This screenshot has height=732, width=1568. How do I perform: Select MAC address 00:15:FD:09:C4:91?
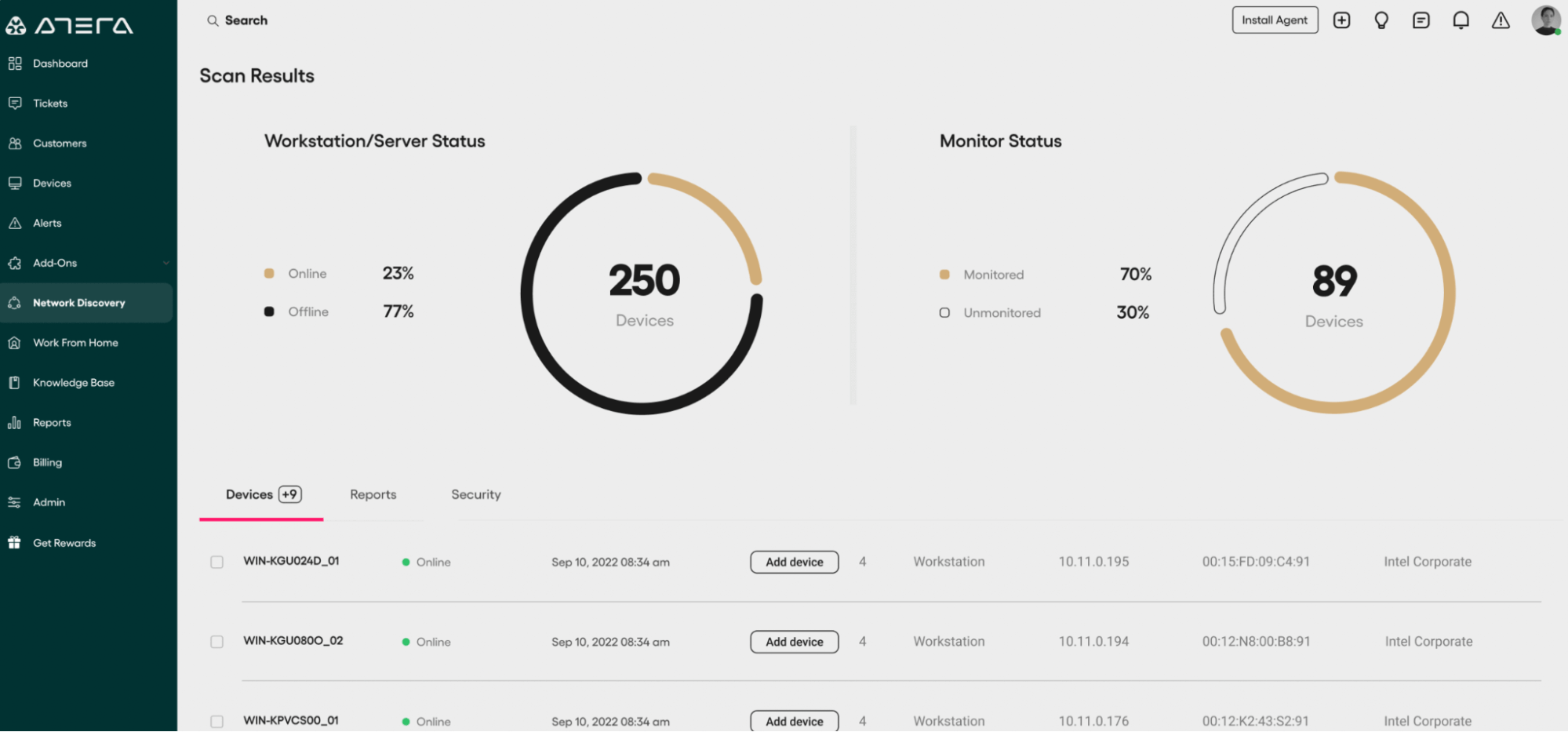click(x=1256, y=563)
